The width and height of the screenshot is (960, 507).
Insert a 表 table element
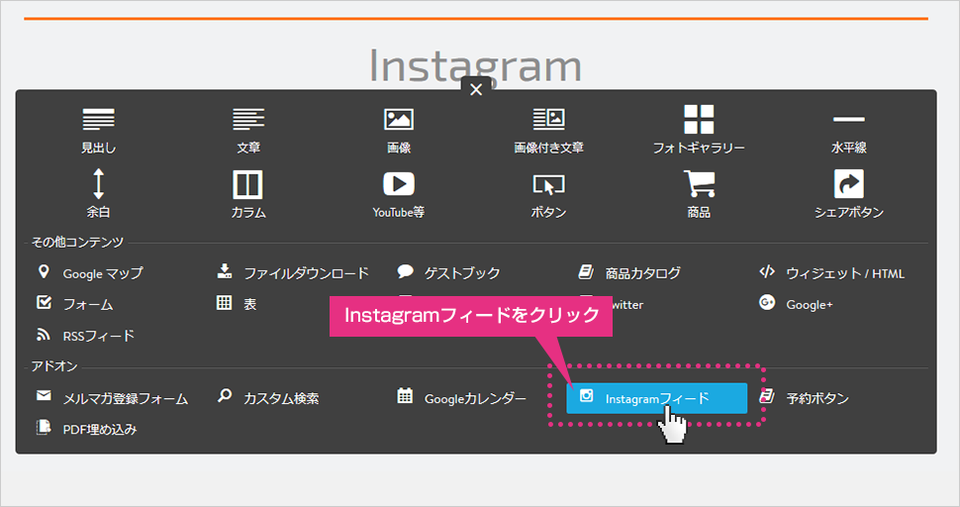click(x=236, y=304)
